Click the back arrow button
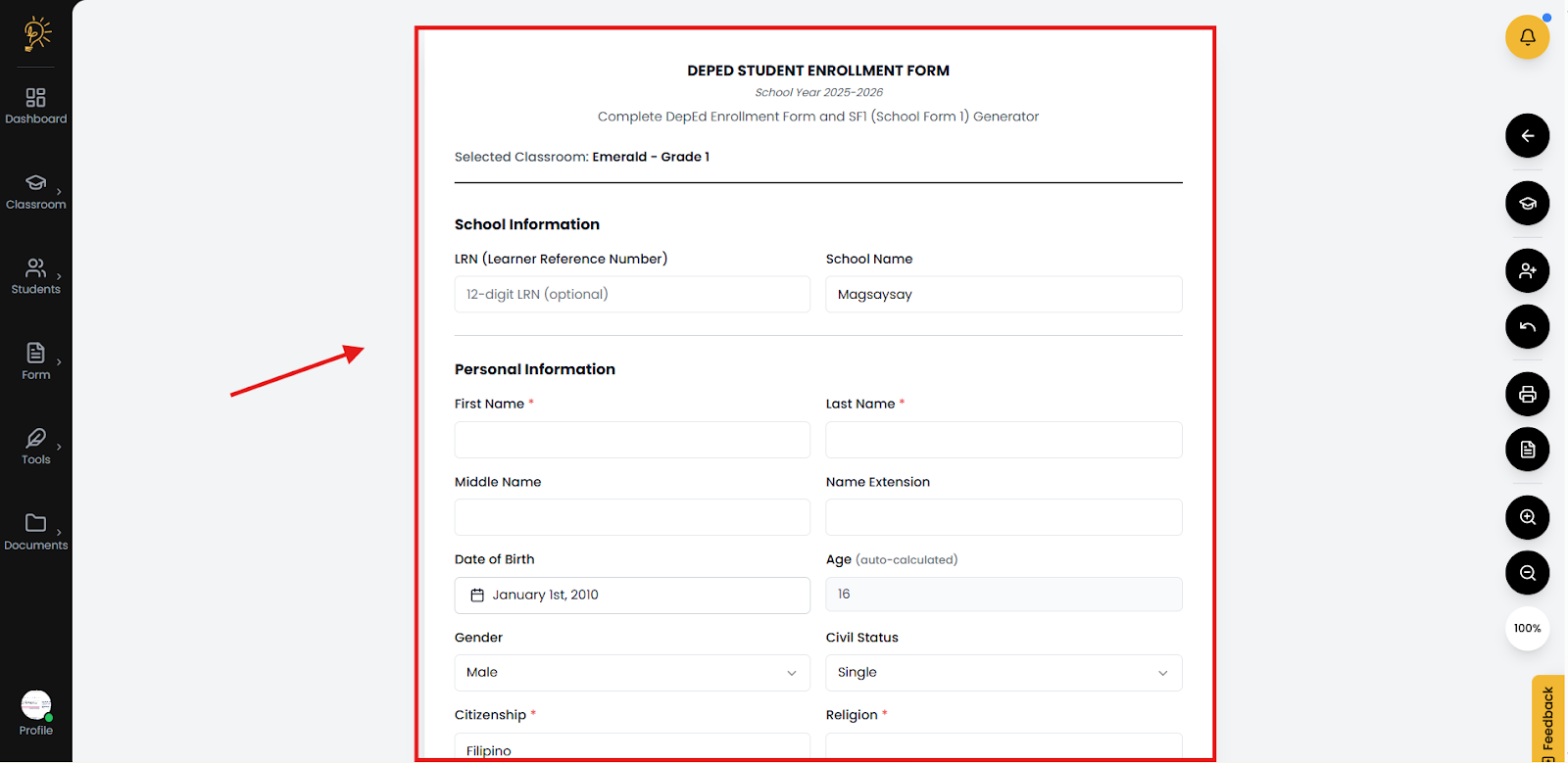1568x763 pixels. pos(1527,136)
